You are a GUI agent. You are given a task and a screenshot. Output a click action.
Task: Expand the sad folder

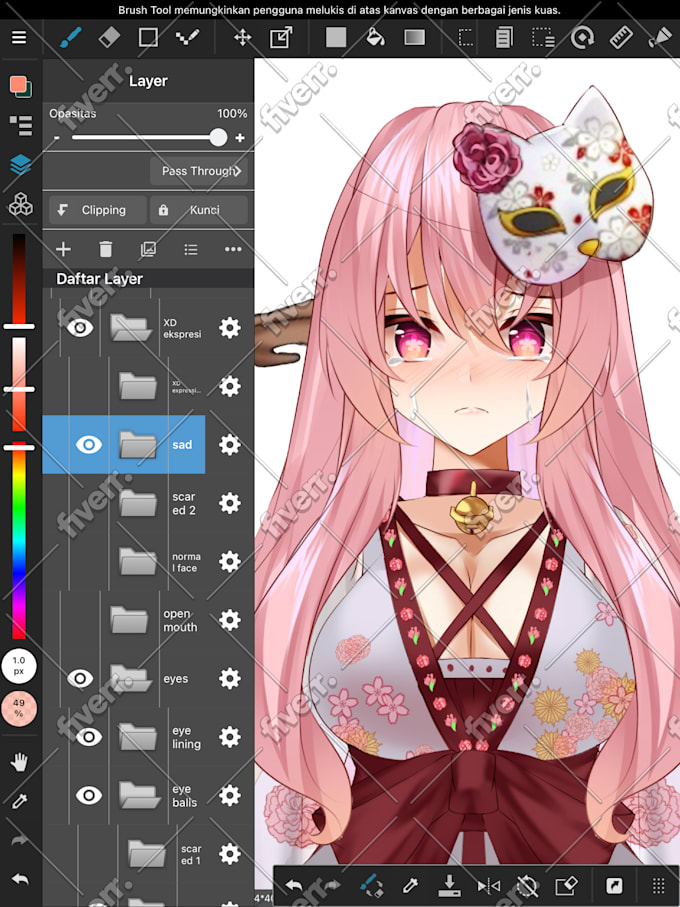point(138,445)
